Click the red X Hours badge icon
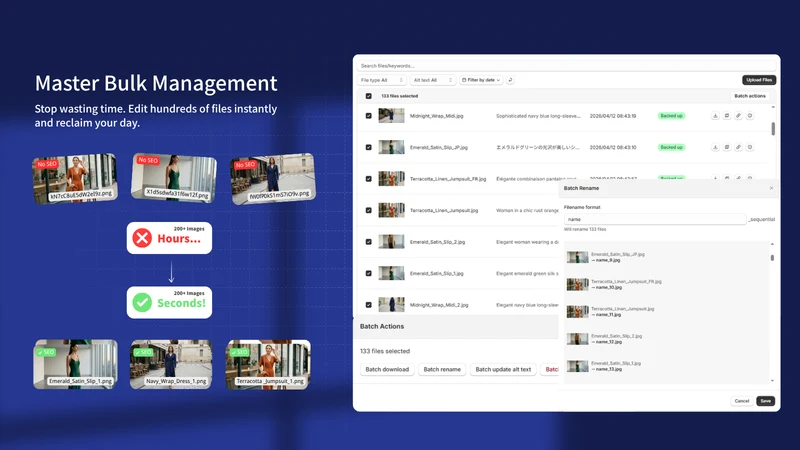Image resolution: width=800 pixels, height=450 pixels. [x=142, y=238]
